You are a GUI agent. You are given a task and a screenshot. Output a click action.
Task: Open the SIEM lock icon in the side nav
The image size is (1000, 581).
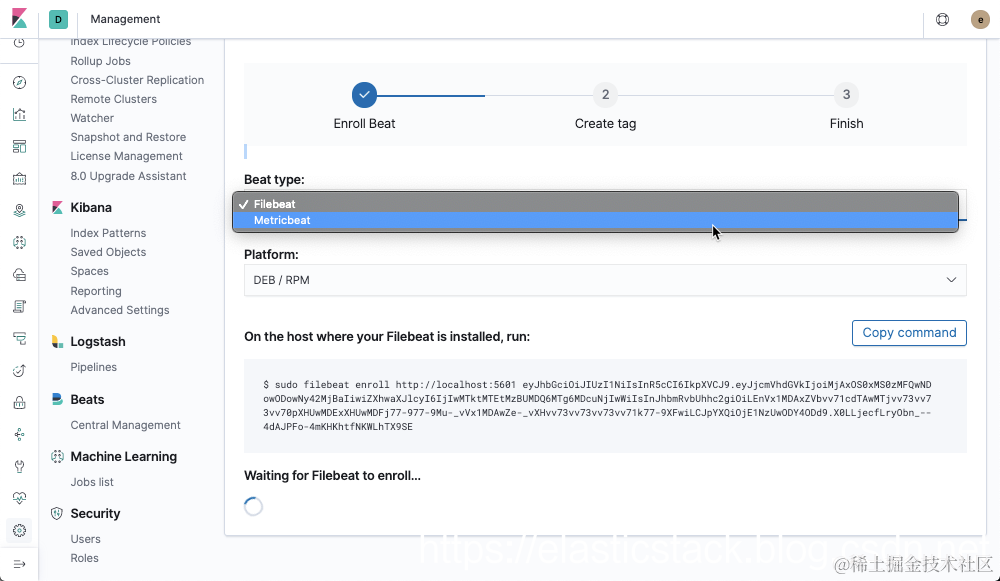(x=19, y=402)
